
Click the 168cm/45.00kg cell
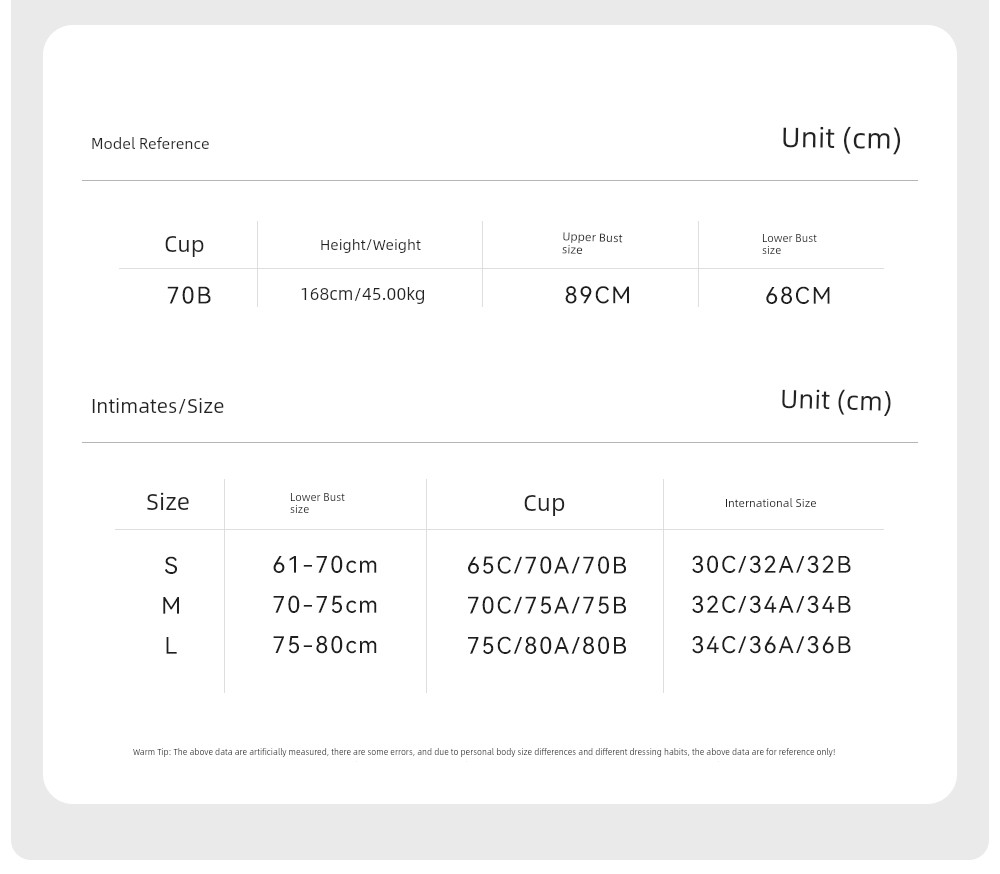(362, 294)
